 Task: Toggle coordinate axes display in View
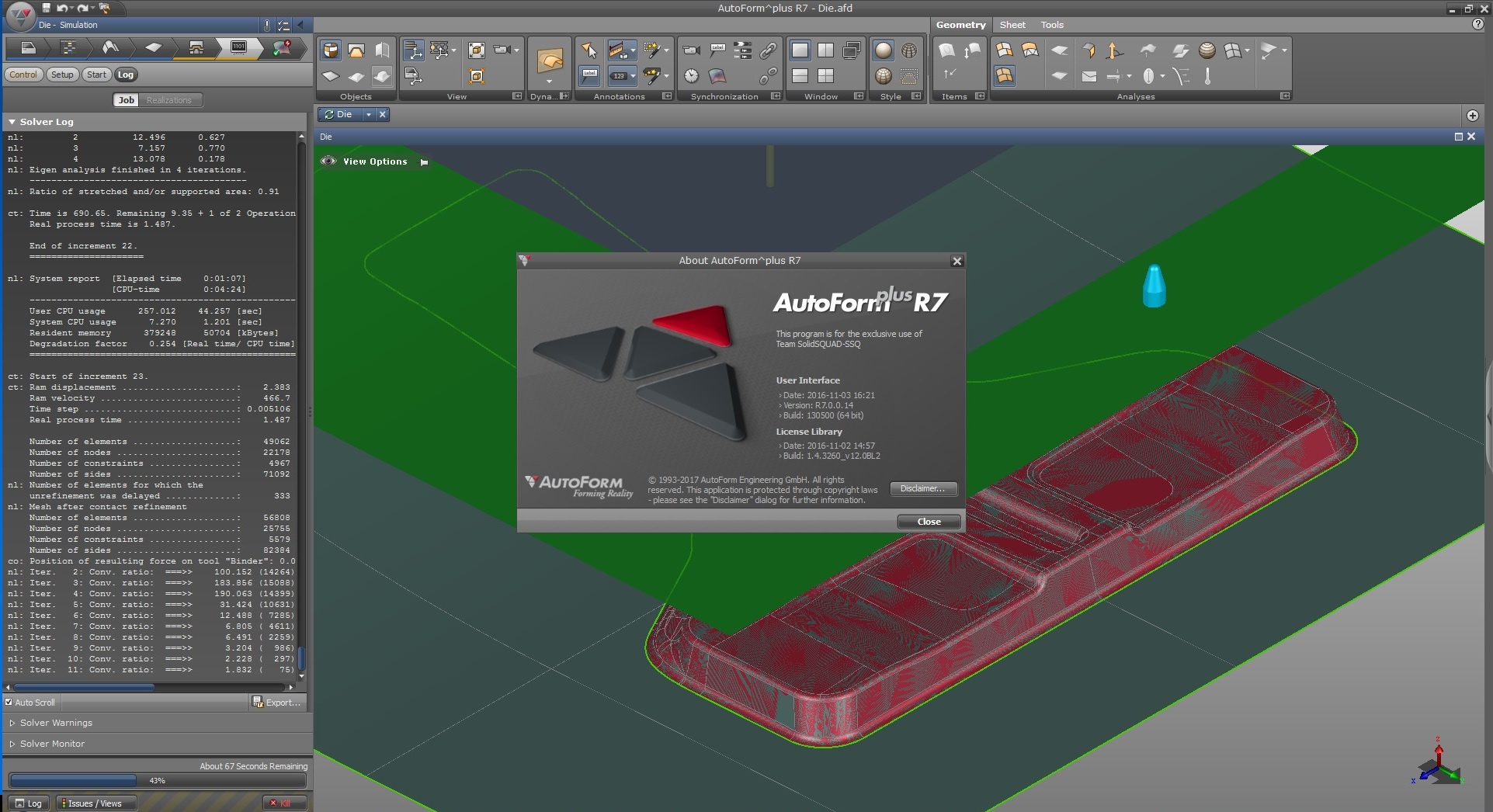click(413, 50)
